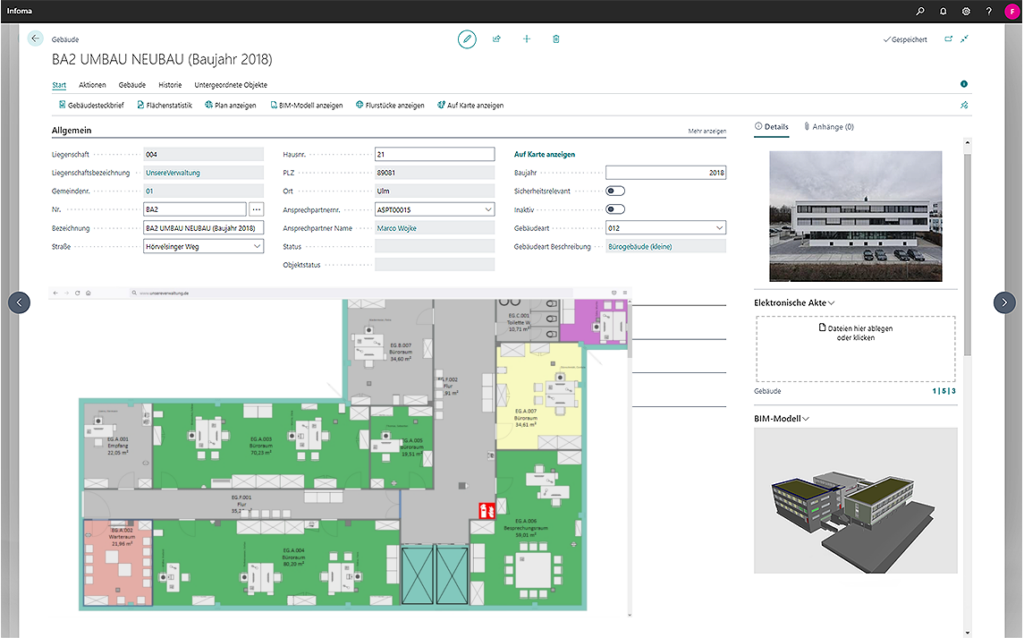Pin the action bar with the pin icon
This screenshot has height=638, width=1024.
click(963, 104)
